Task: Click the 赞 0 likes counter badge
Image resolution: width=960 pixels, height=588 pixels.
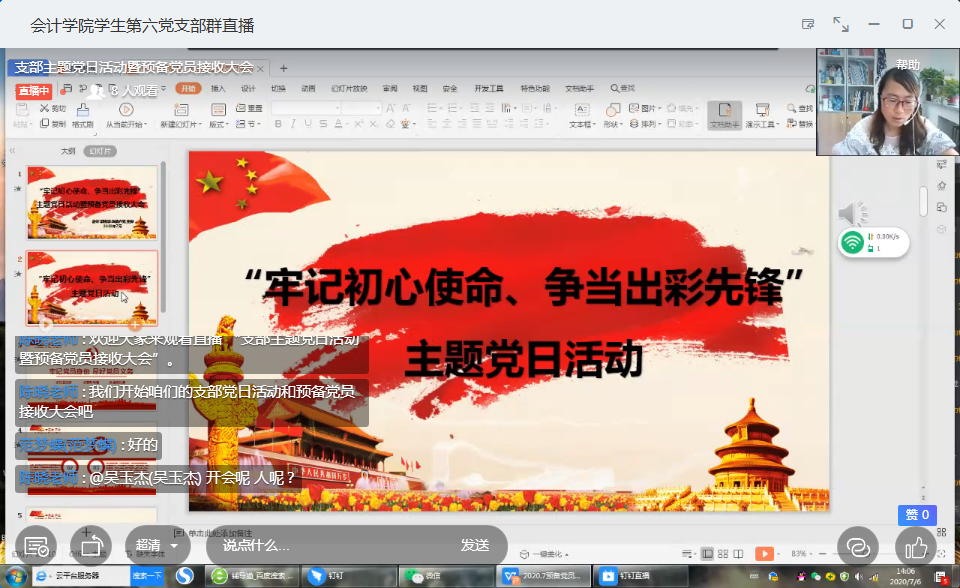Action: [916, 515]
